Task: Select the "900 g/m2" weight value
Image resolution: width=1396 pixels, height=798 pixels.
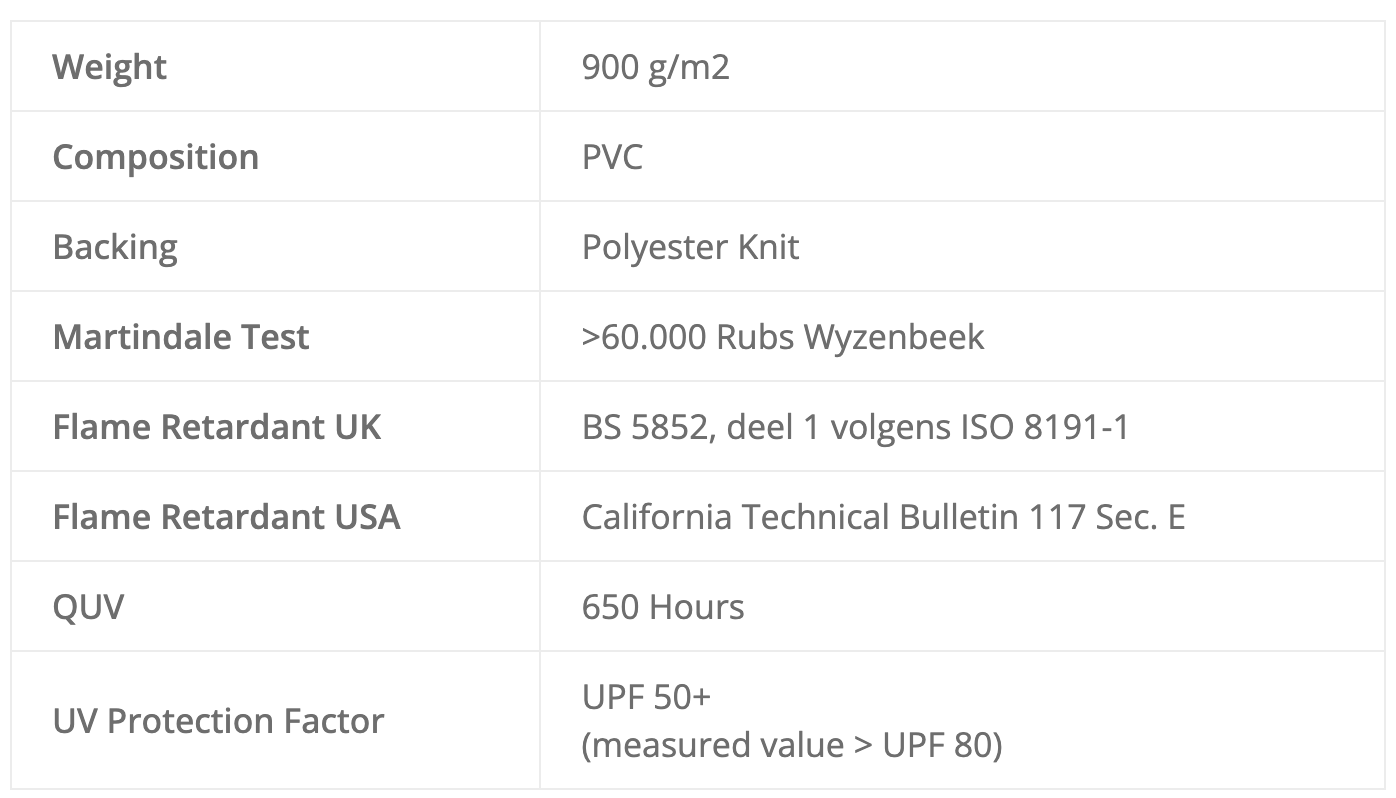Action: point(655,67)
